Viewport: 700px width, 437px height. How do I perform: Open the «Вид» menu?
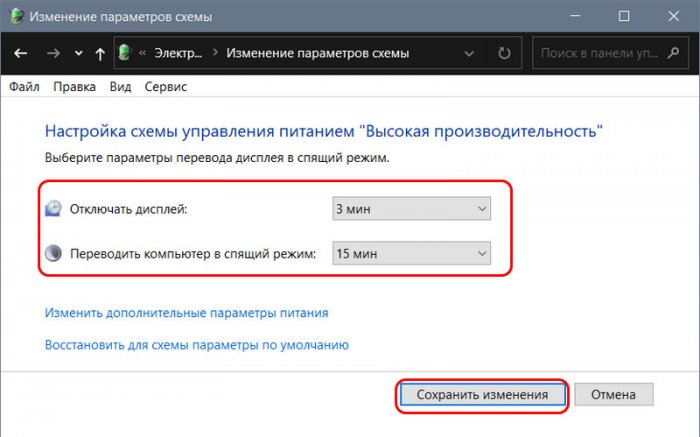121,87
